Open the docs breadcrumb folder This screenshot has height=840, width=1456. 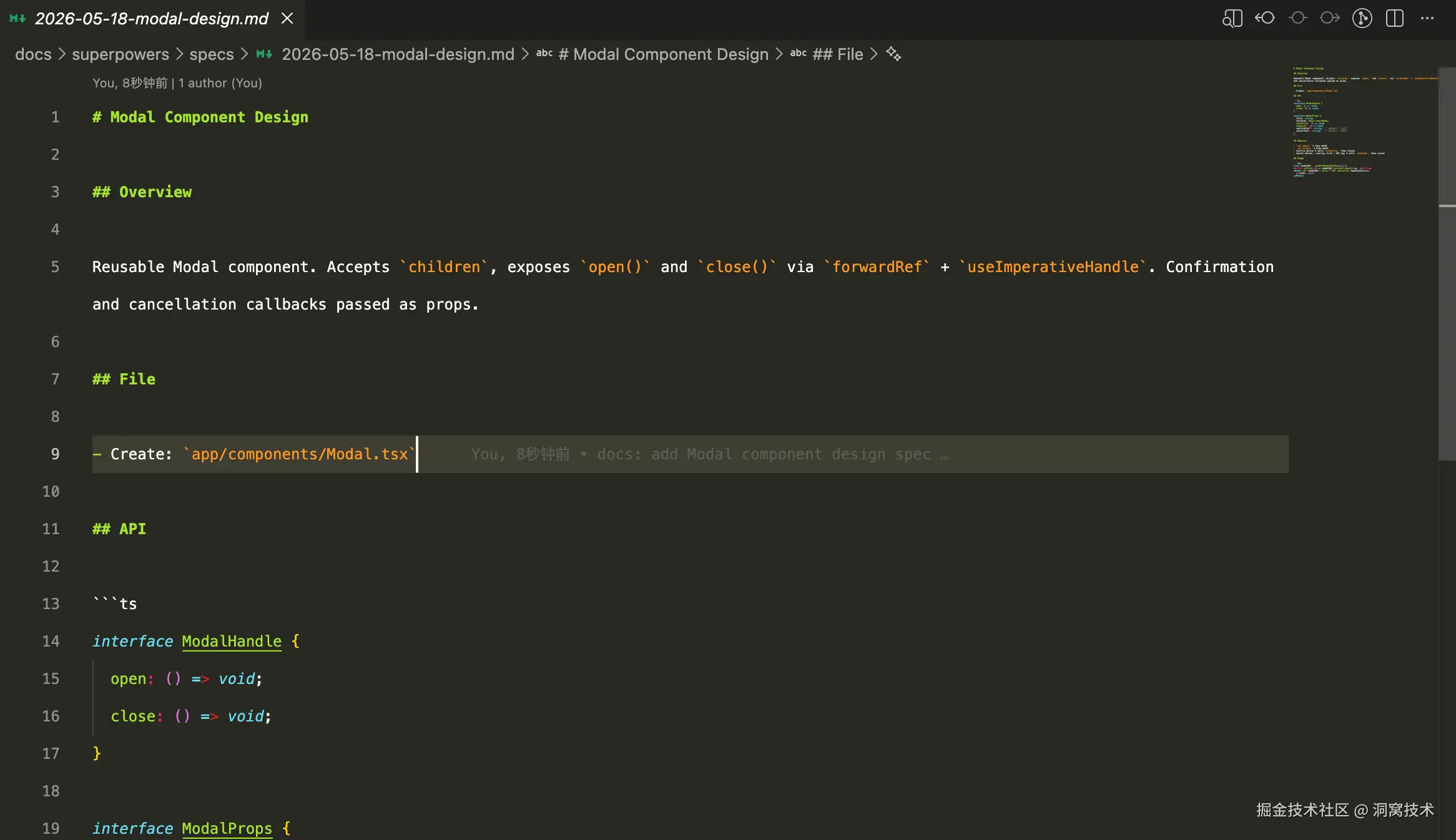pos(33,54)
